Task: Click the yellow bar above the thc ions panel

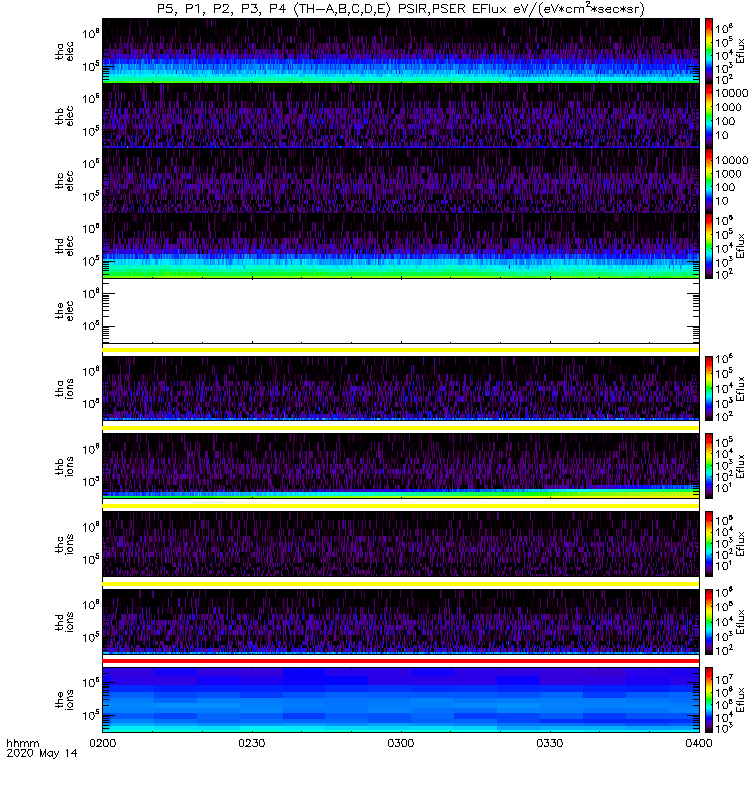Action: [401, 506]
